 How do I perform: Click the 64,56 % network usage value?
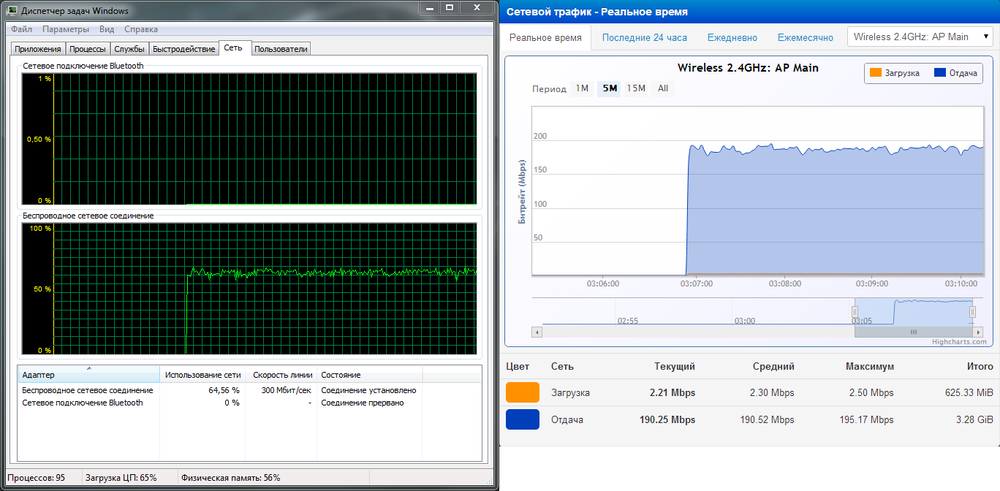pyautogui.click(x=224, y=390)
